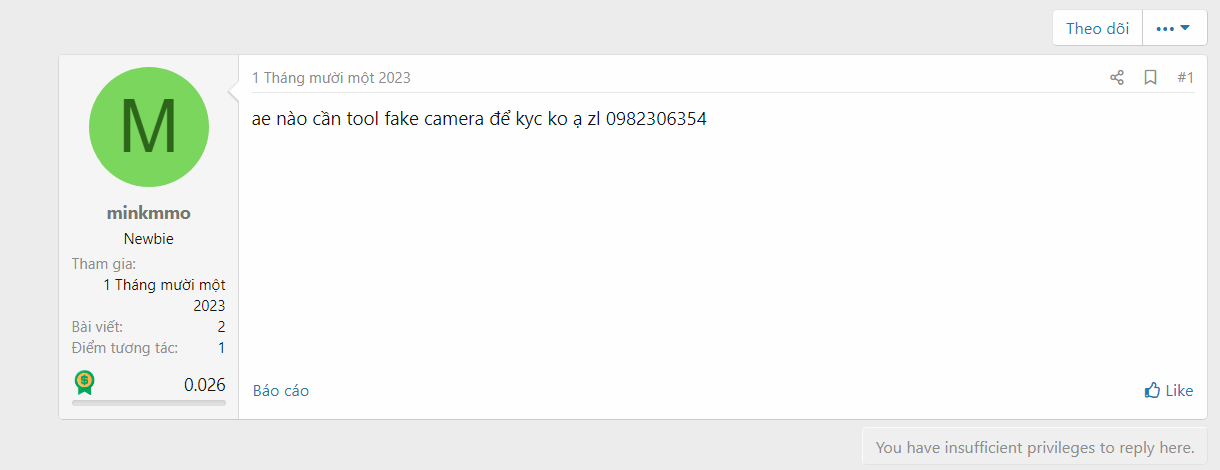
Task: Open the #1 post permalink
Action: 1185,78
